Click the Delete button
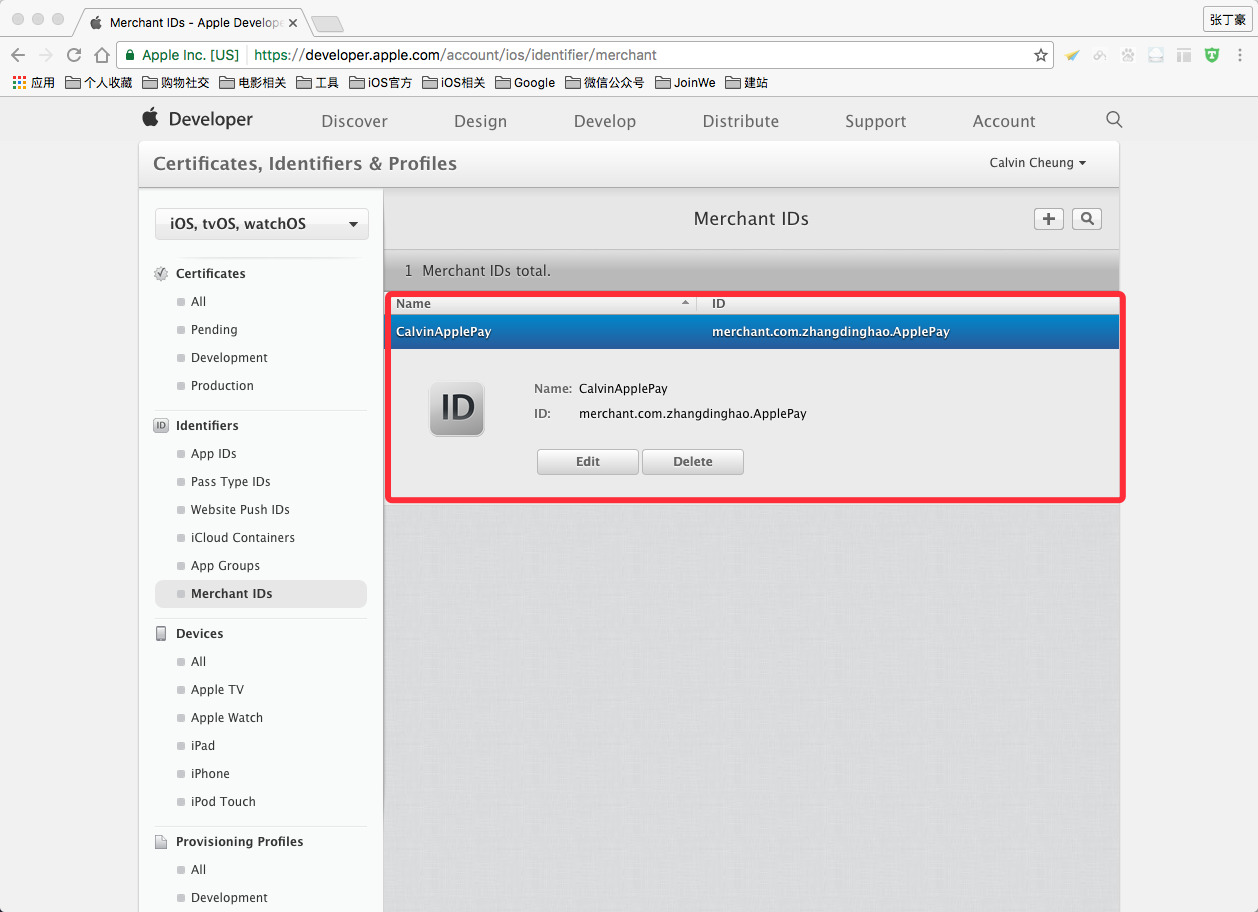Screen dimensions: 1258x912 [x=693, y=461]
